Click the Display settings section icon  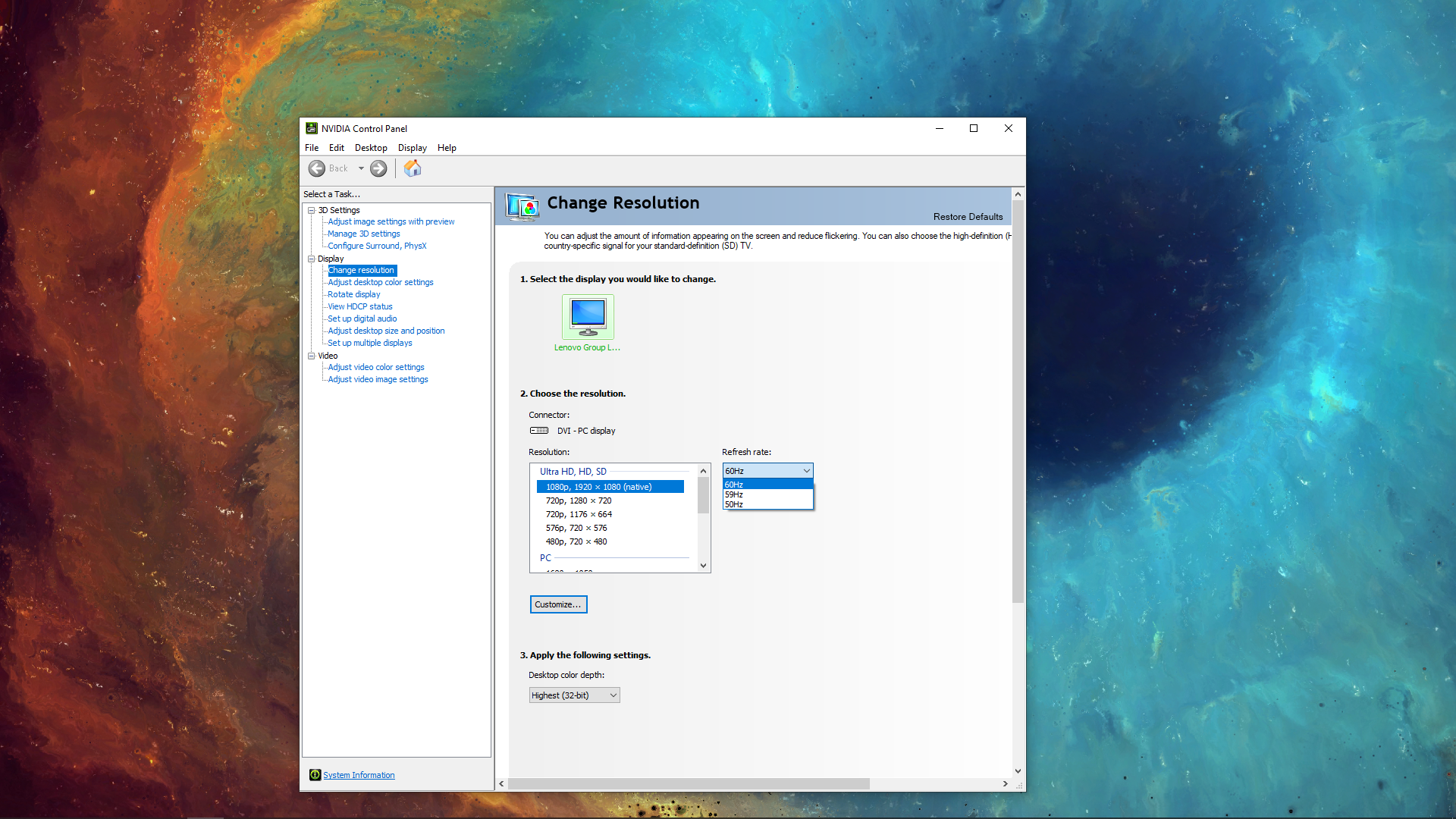point(311,258)
